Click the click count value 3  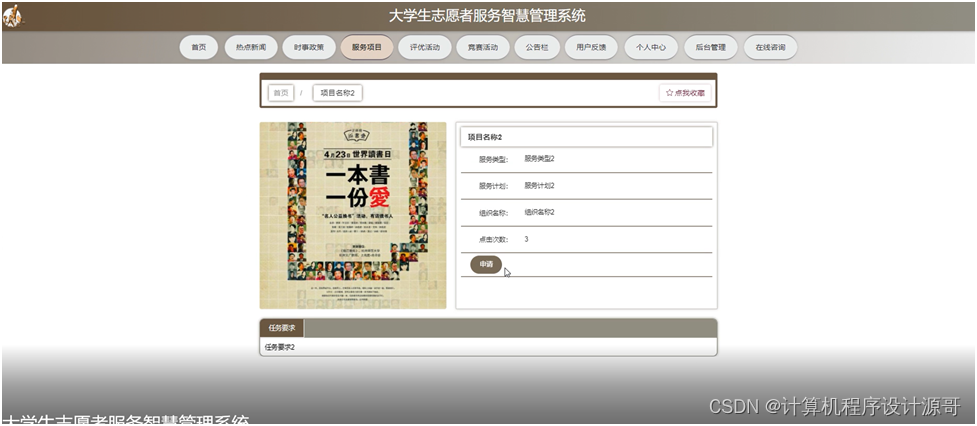point(527,240)
